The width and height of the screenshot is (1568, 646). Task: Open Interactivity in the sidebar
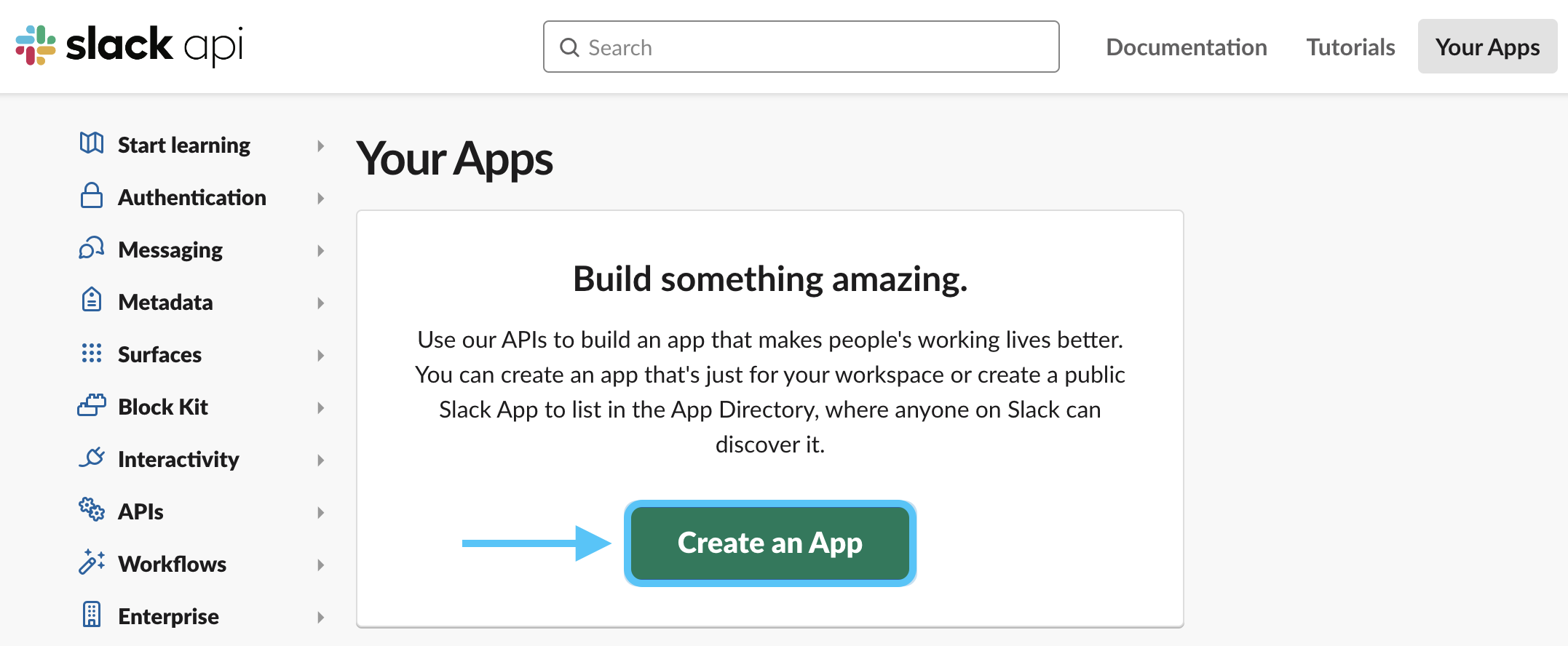pyautogui.click(x=178, y=460)
